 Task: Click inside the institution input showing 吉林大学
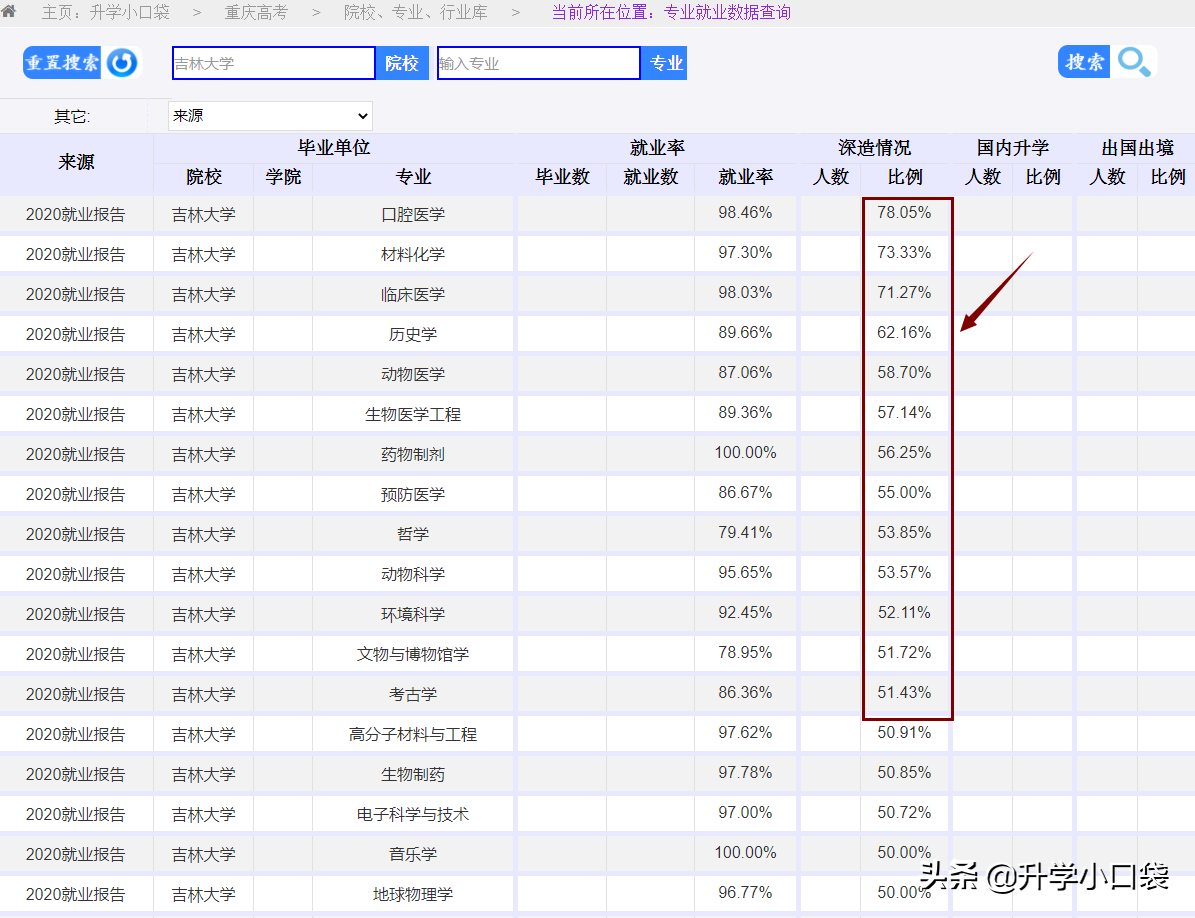tap(272, 62)
